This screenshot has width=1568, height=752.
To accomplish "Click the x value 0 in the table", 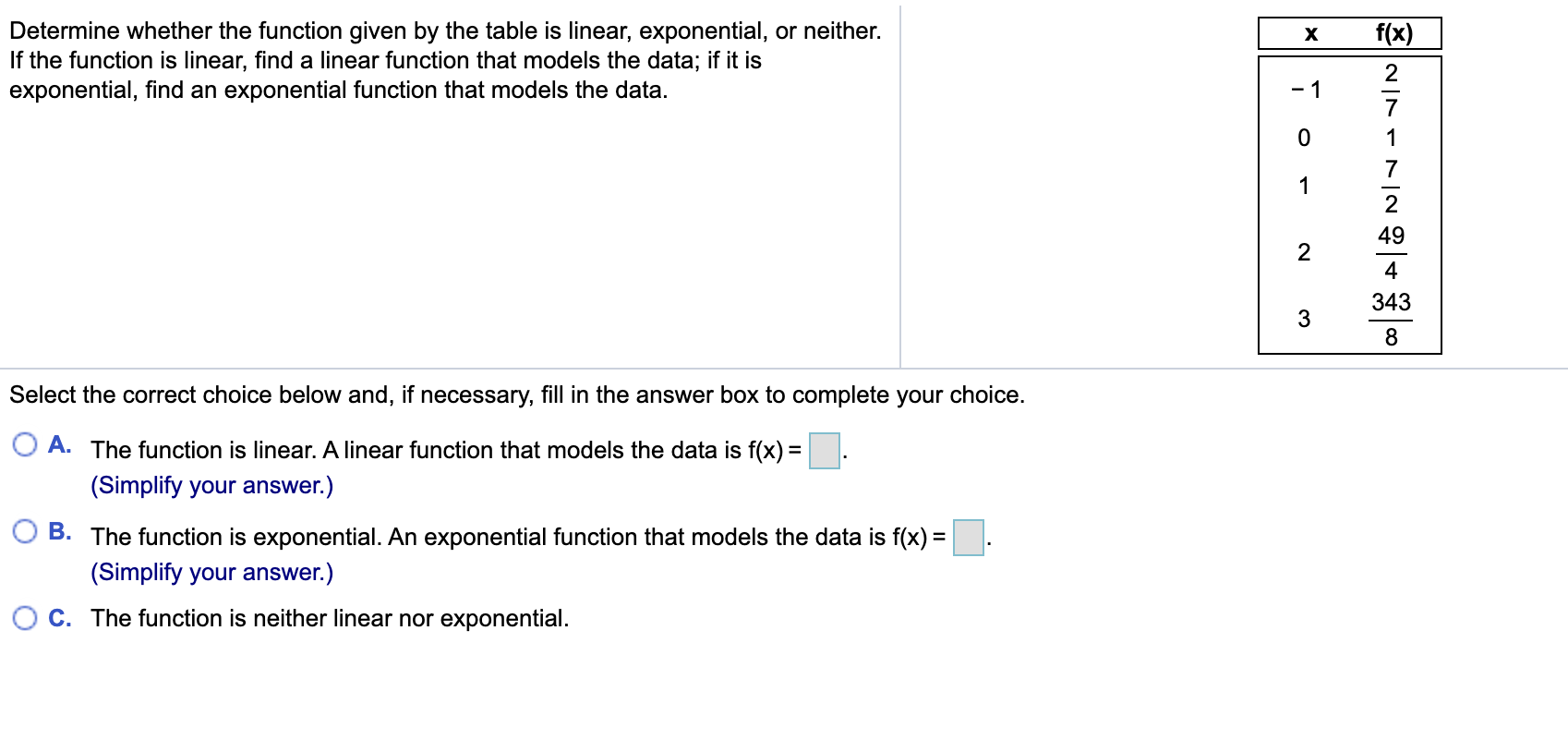I will click(1303, 137).
